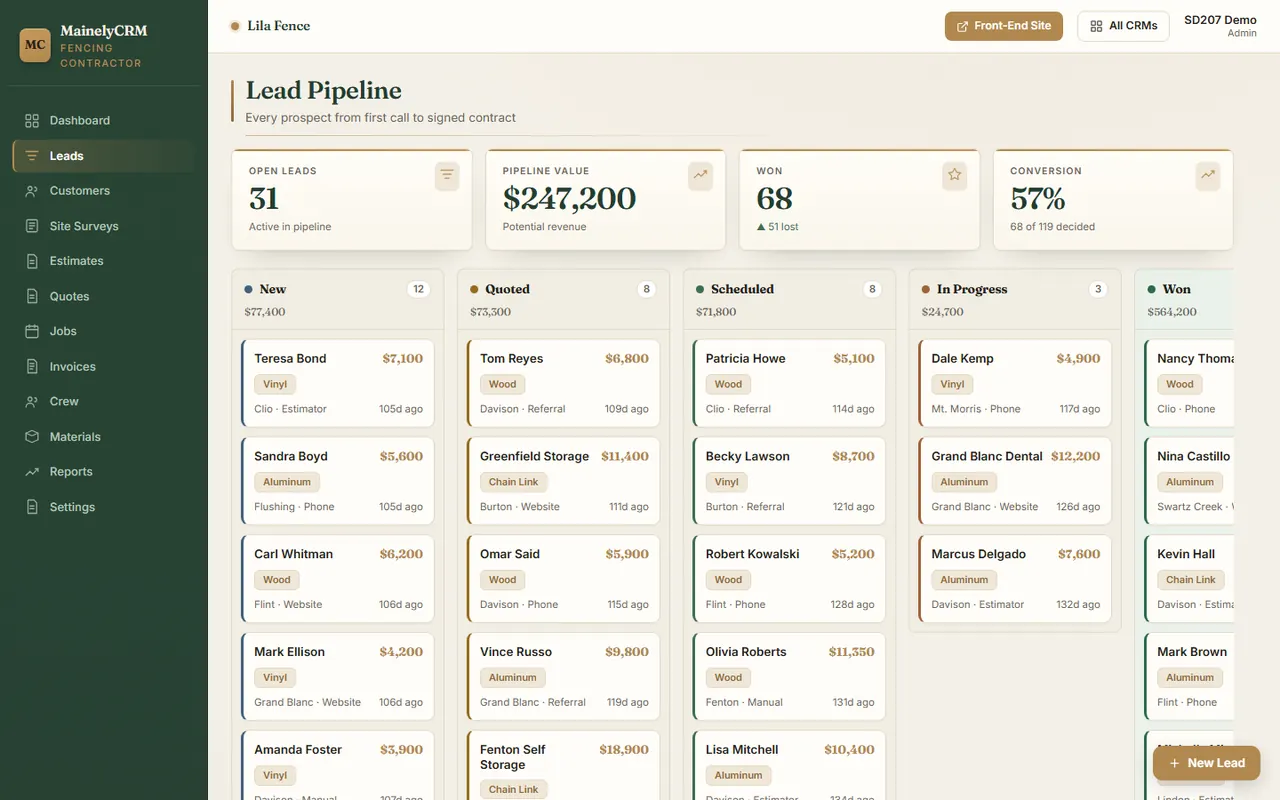The height and width of the screenshot is (800, 1280).
Task: Click the Conversion card trend icon
Action: 1209,175
